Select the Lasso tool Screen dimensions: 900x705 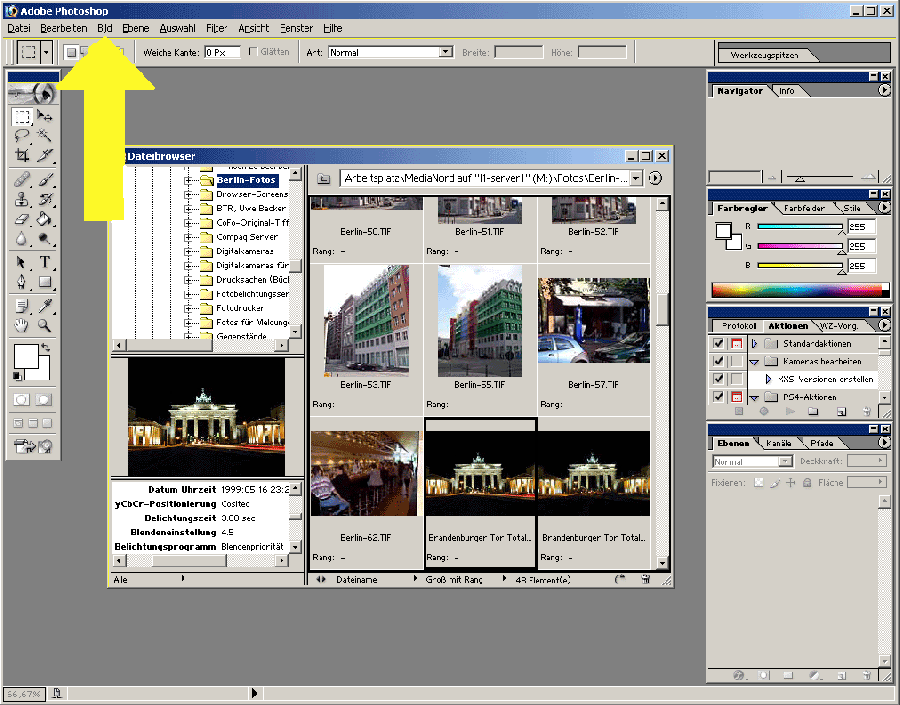22,135
